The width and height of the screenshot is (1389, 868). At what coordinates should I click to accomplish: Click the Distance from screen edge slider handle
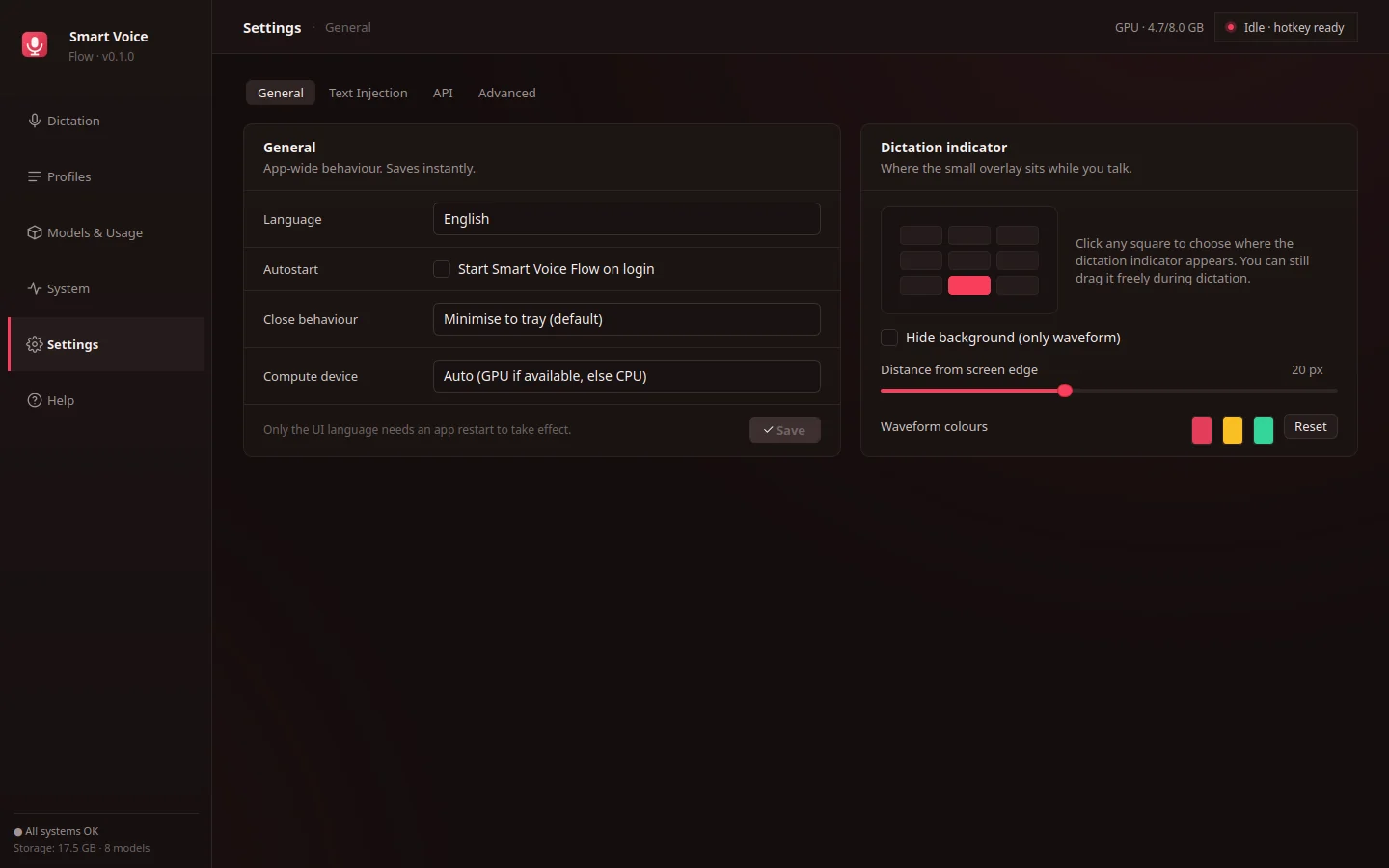(1065, 391)
